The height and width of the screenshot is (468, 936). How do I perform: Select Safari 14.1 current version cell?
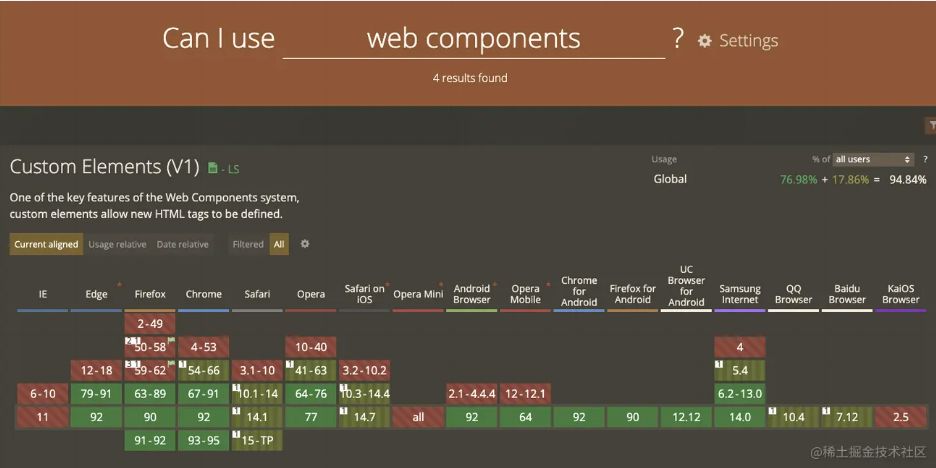tap(257, 417)
